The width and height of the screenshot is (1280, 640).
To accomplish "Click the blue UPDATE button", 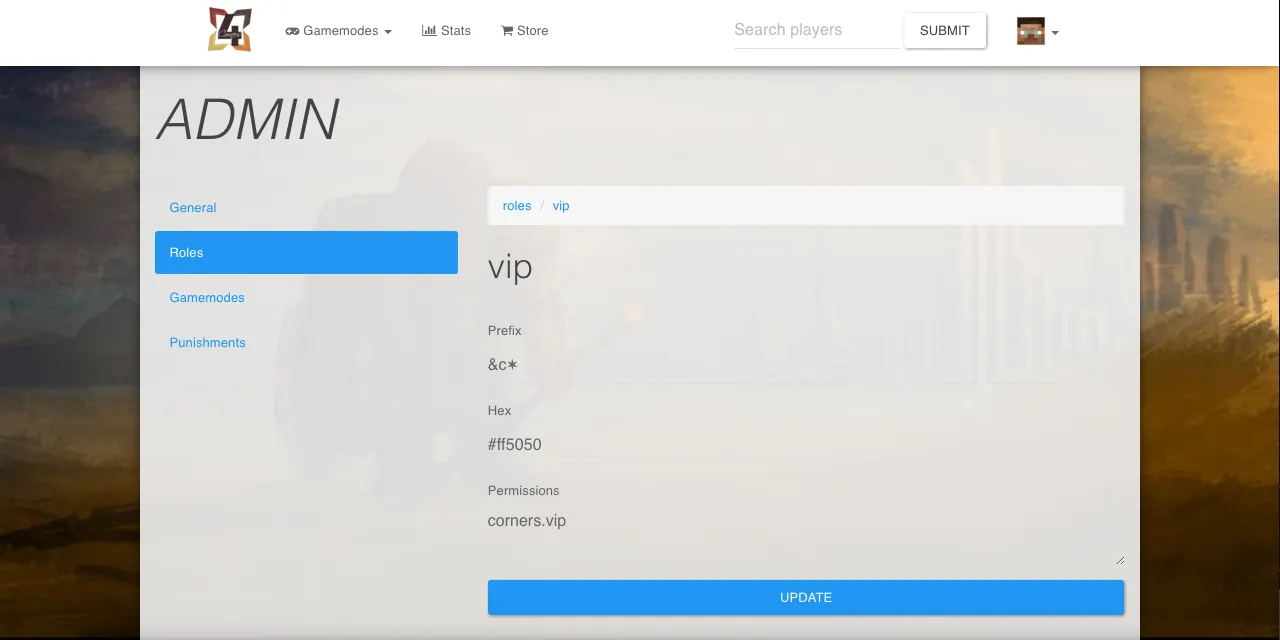I will (806, 597).
